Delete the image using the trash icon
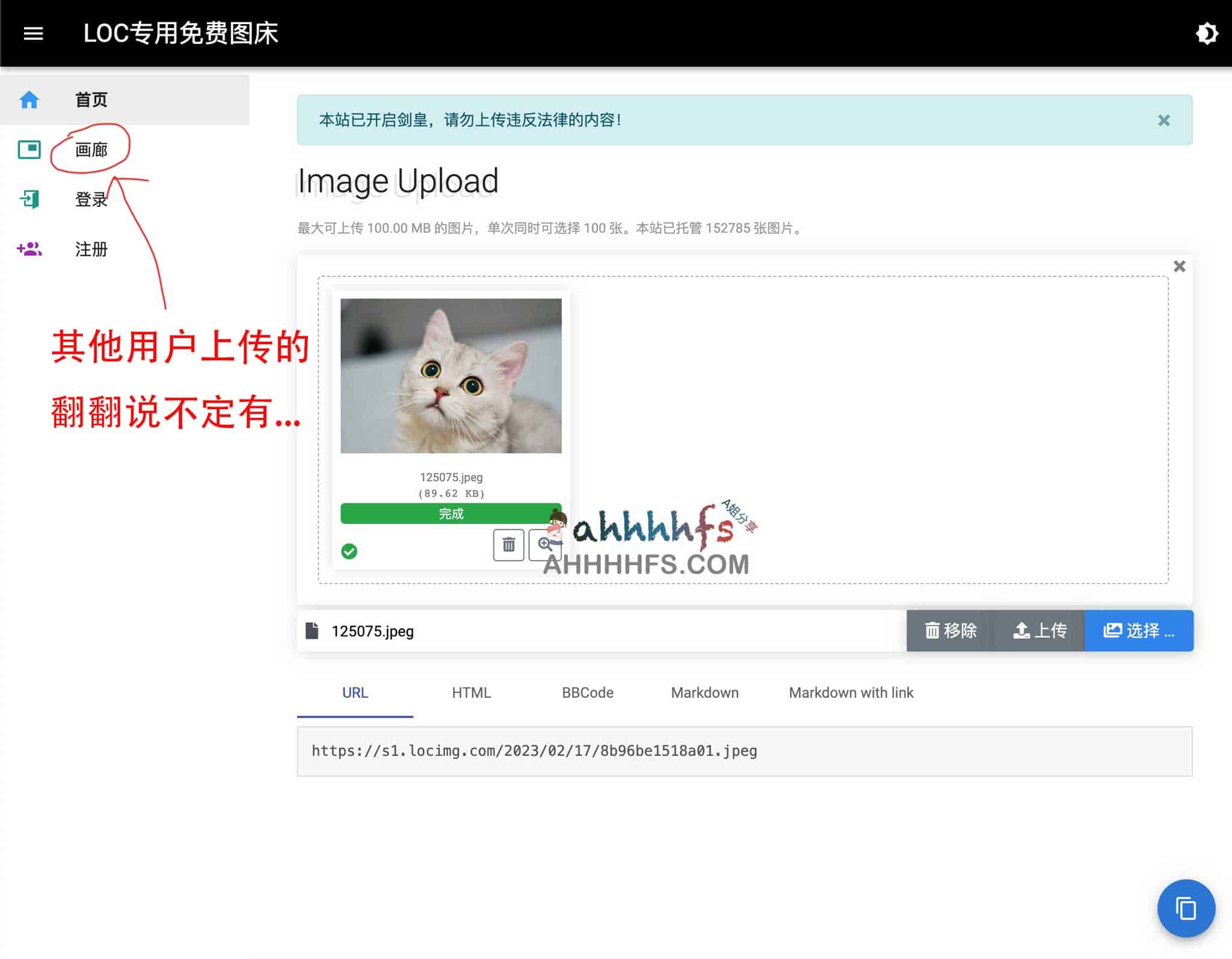Image resolution: width=1232 pixels, height=959 pixels. 508,544
